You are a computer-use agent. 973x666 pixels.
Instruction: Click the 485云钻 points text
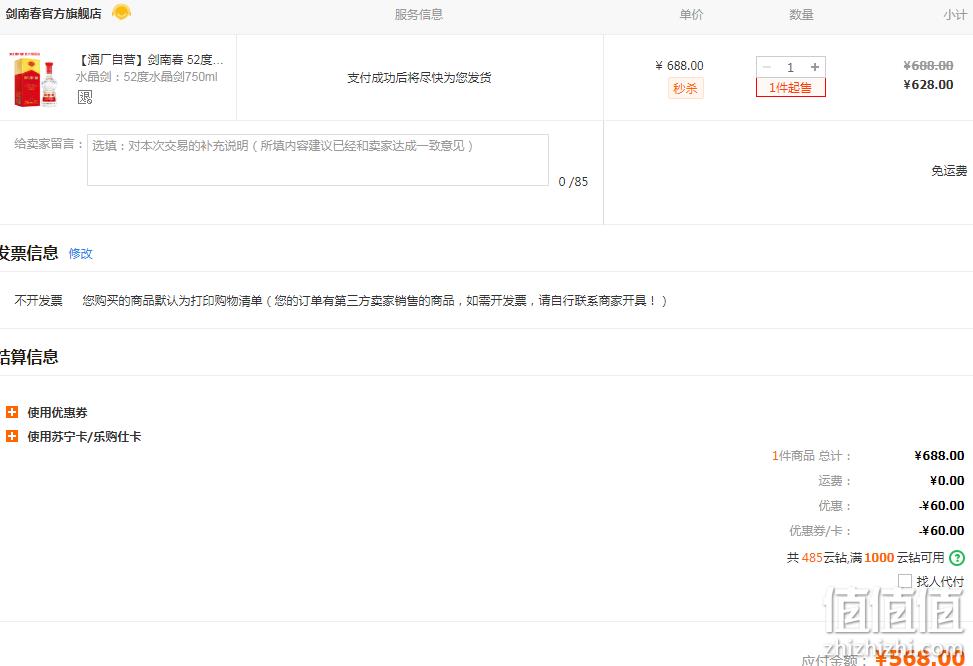click(825, 557)
